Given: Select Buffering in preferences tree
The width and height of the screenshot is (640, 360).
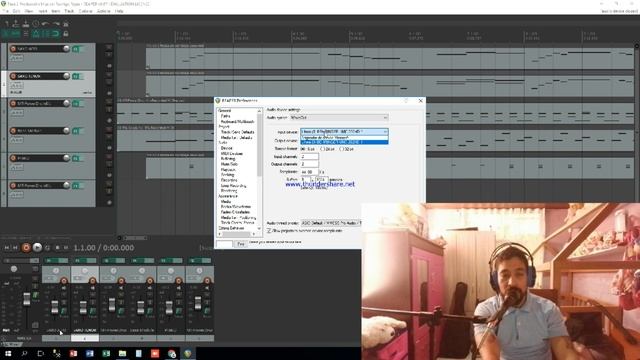Looking at the screenshot, I should pos(228,159).
